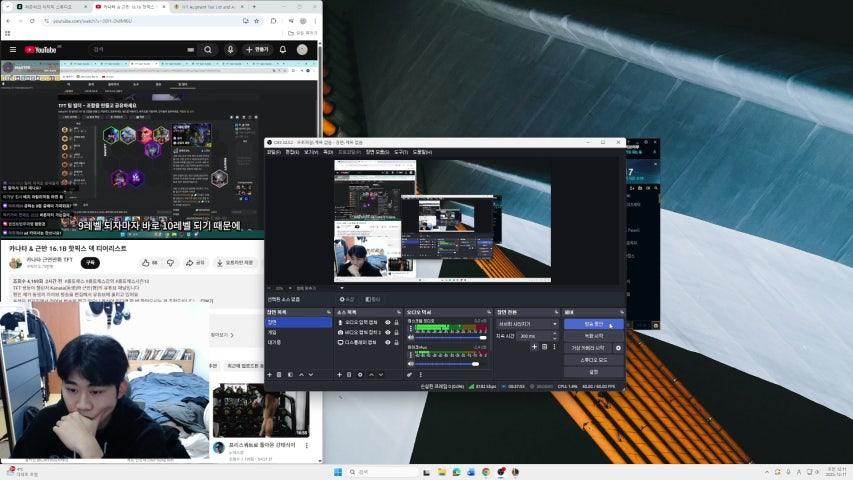This screenshot has width=853, height=480.
Task: Add a new scene with plus icon
Action: (x=270, y=374)
